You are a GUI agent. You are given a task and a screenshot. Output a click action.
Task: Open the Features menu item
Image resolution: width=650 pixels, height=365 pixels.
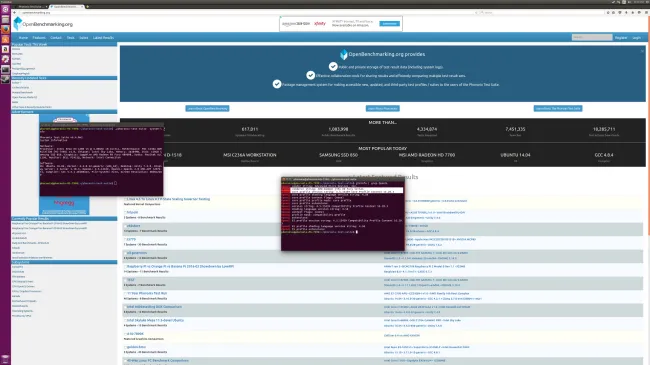pos(39,38)
